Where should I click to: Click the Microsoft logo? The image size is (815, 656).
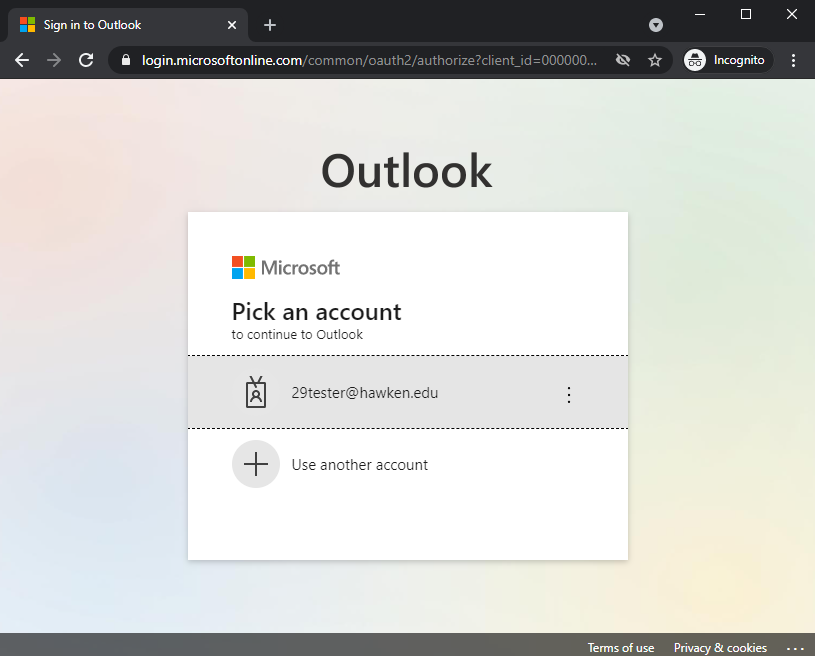286,267
